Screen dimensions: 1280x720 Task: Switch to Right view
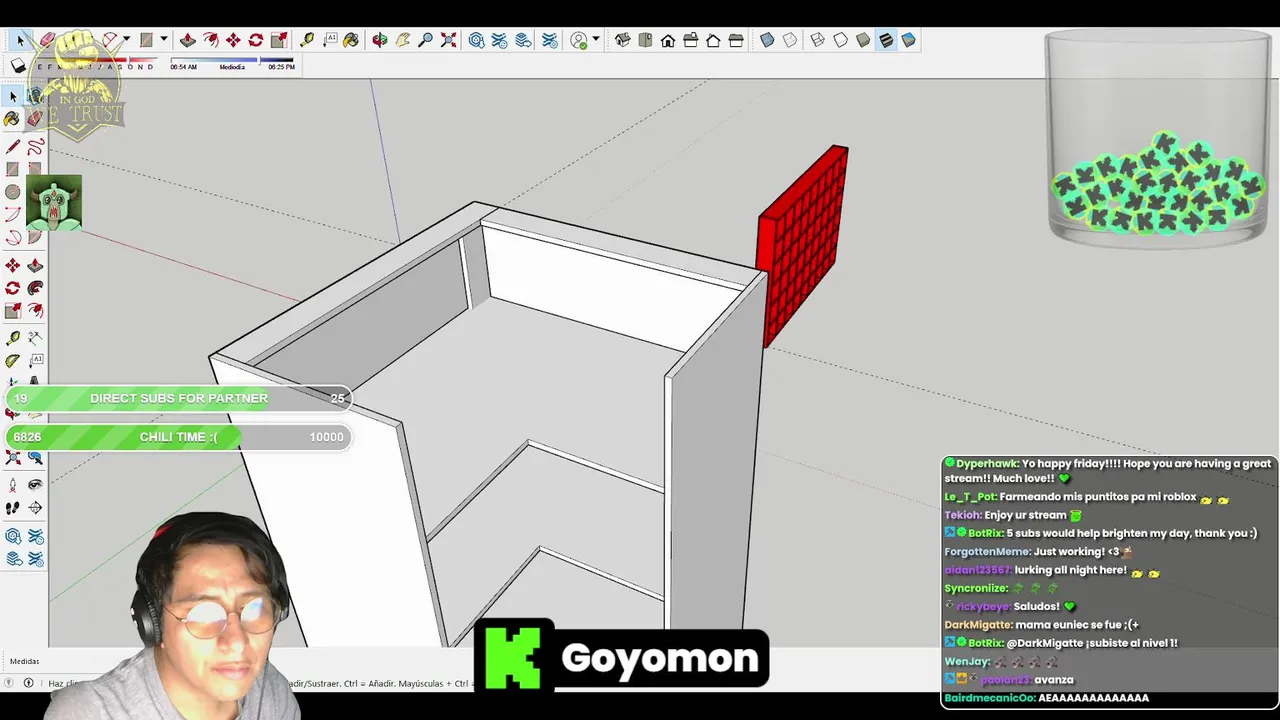tap(691, 40)
